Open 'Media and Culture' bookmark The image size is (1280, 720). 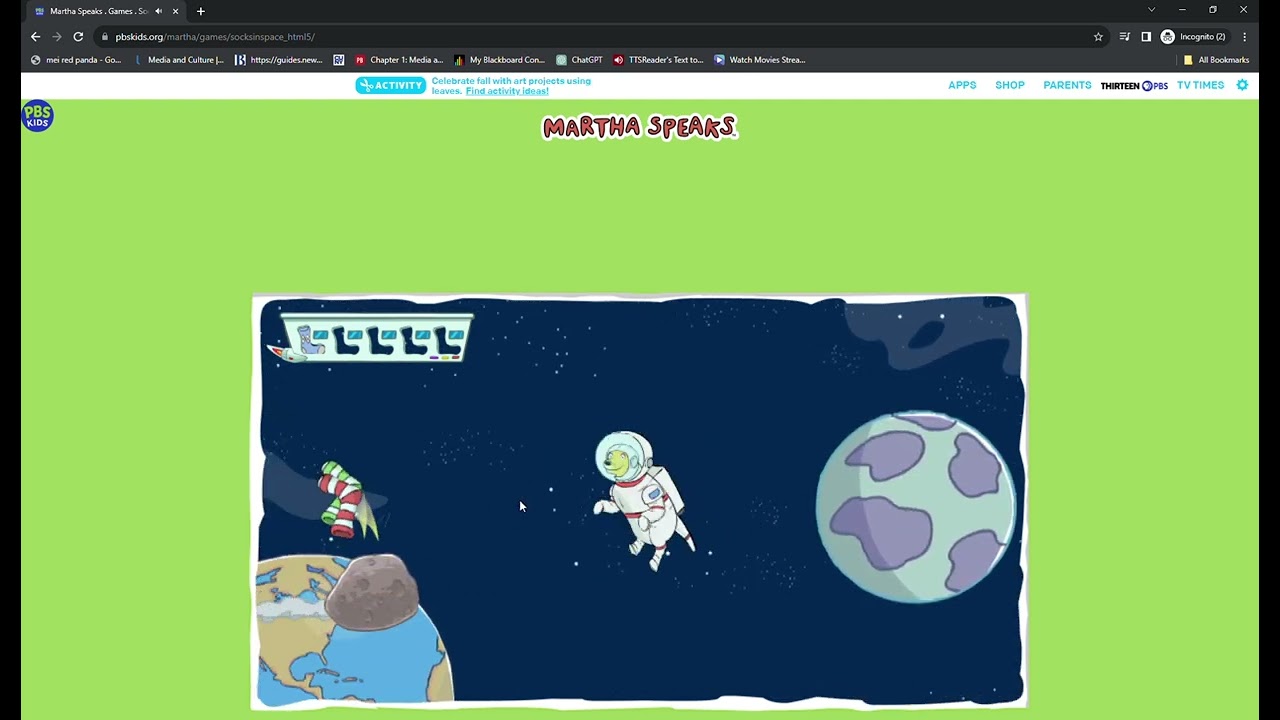178,60
